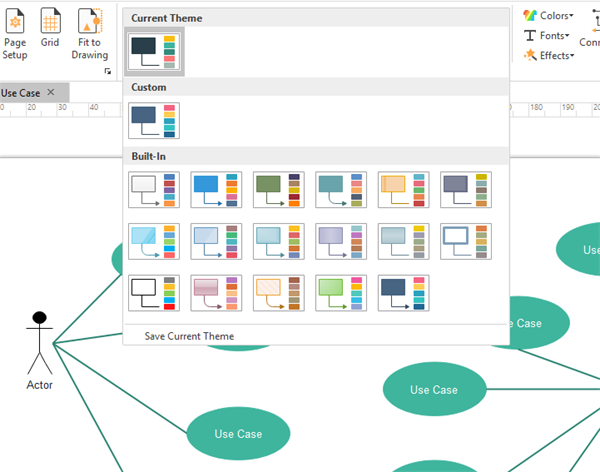This screenshot has width=600, height=472.
Task: Apply the pale blue theme with a brown top swatch
Action: (216, 242)
